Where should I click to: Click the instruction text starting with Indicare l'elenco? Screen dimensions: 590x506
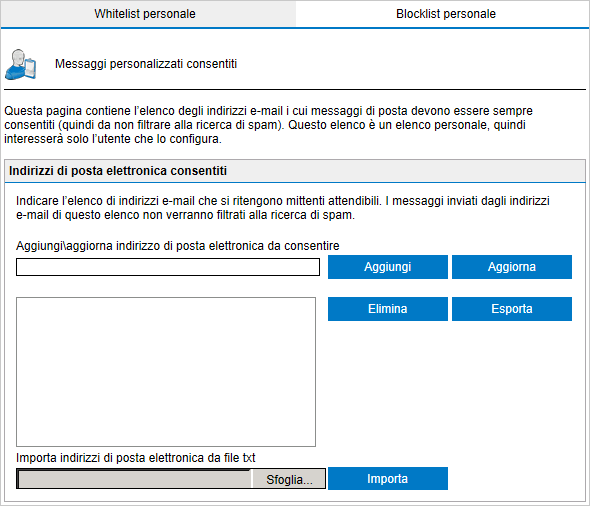(x=283, y=208)
